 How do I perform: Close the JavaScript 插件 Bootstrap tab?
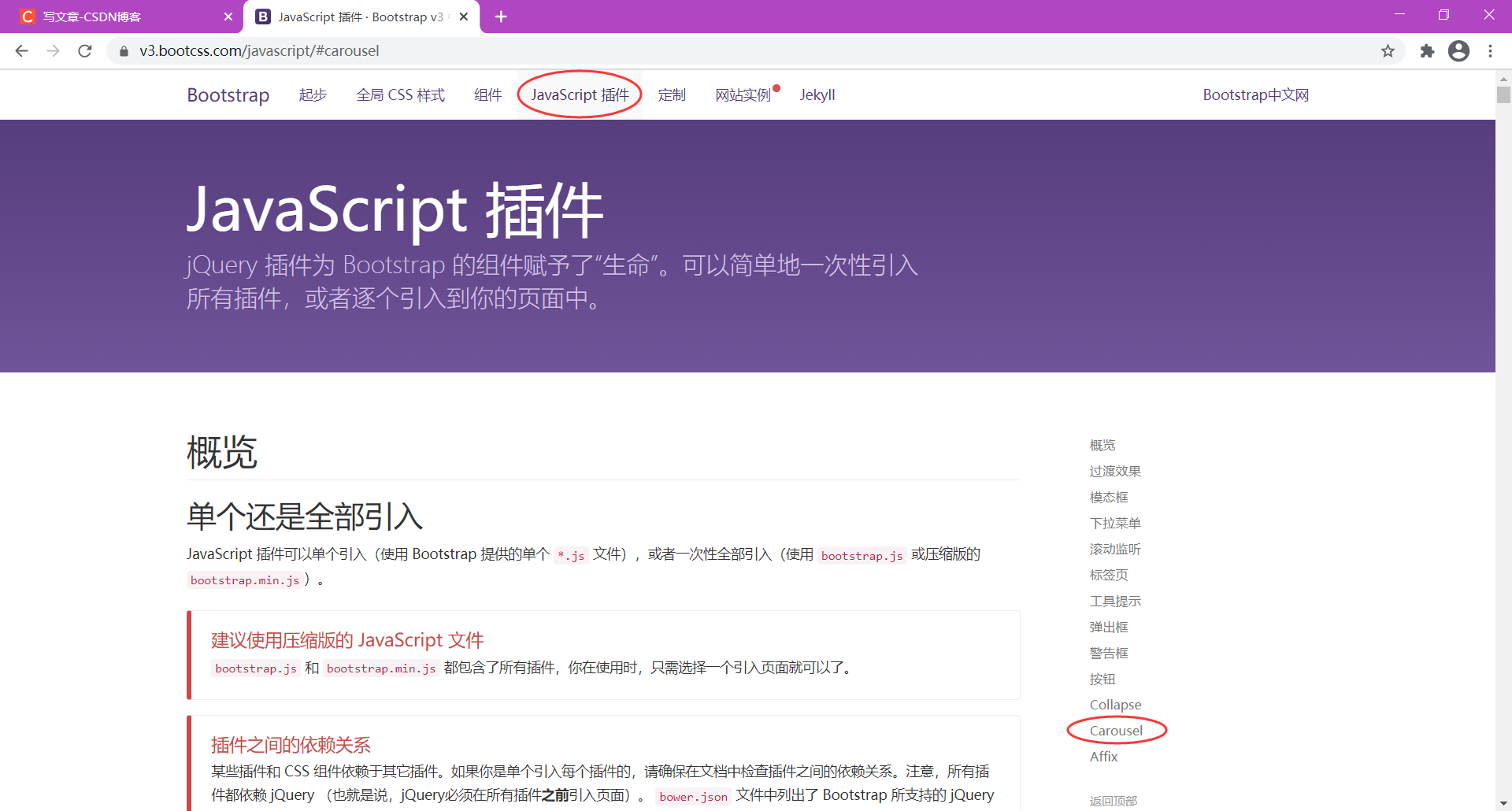click(x=464, y=17)
